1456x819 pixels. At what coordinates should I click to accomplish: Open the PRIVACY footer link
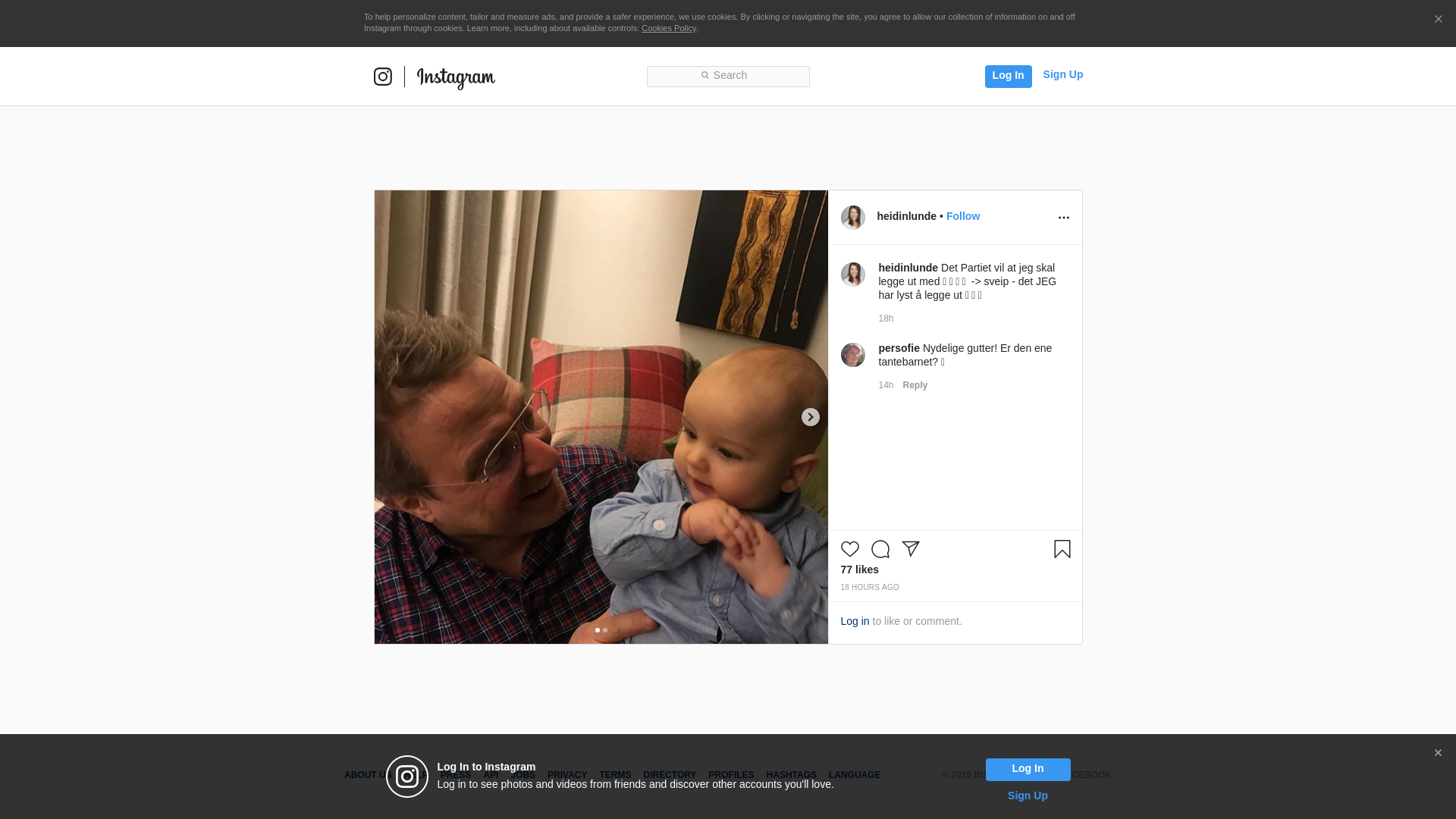pos(567,775)
